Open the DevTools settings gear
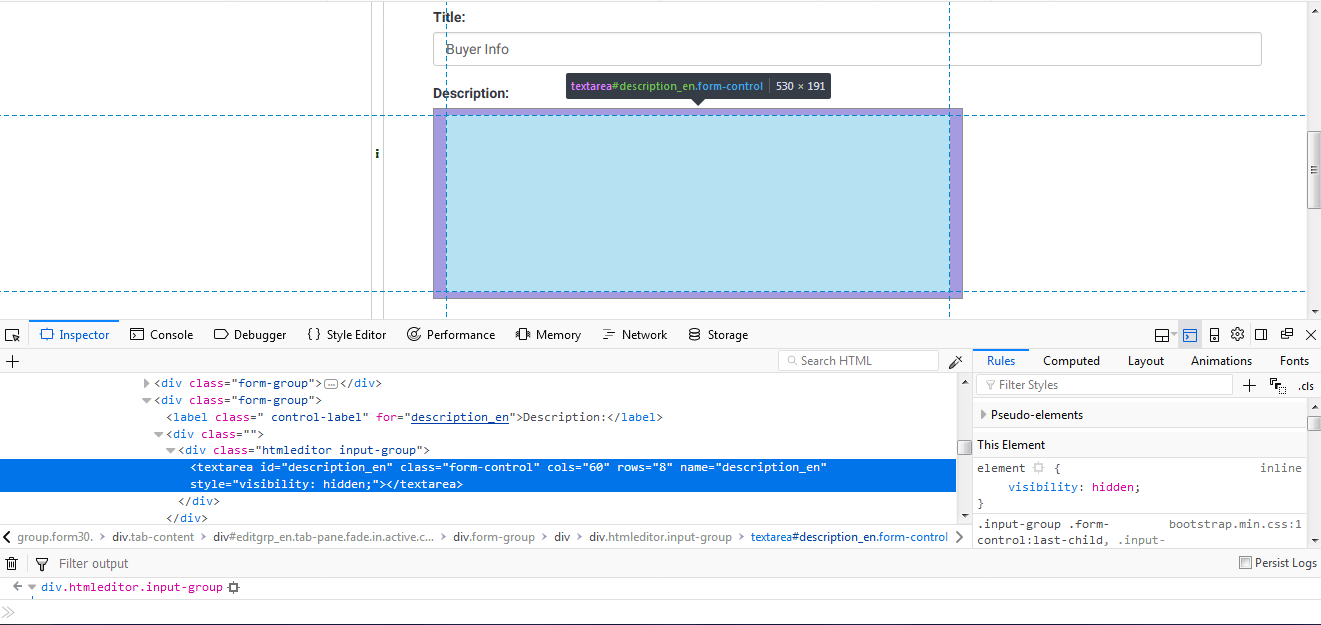The image size is (1321, 625). (1237, 335)
